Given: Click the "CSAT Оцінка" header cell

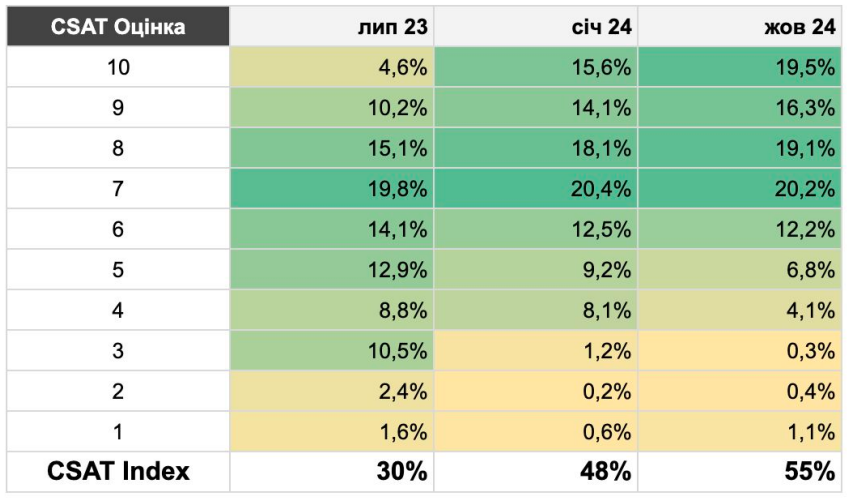Looking at the screenshot, I should click(x=118, y=27).
